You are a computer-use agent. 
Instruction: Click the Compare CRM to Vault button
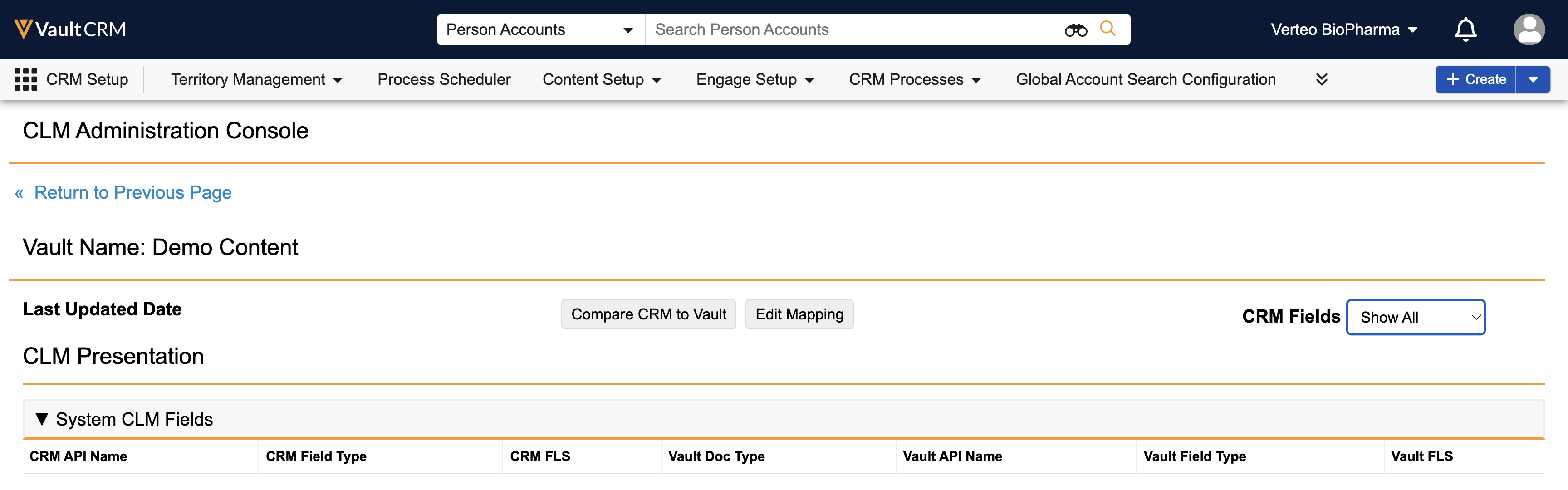[648, 314]
